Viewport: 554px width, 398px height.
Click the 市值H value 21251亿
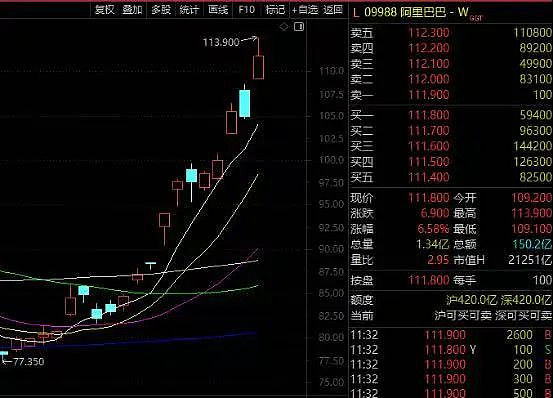[x=530, y=260]
